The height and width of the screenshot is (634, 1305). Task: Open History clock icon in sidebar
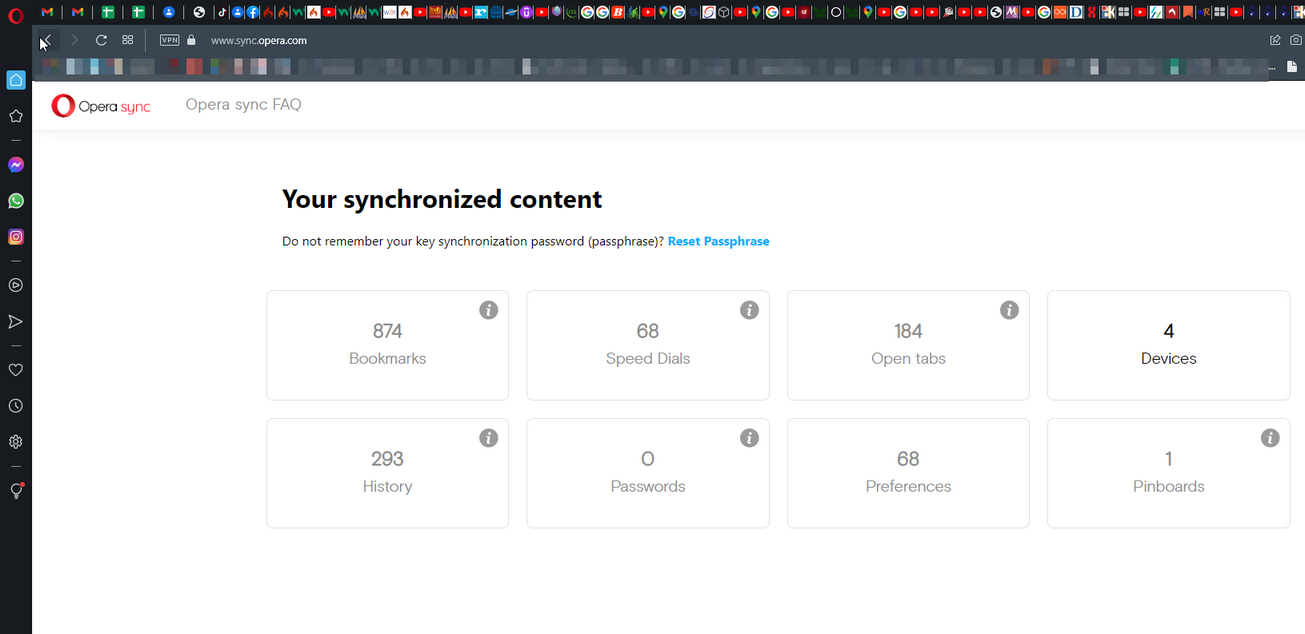click(16, 406)
